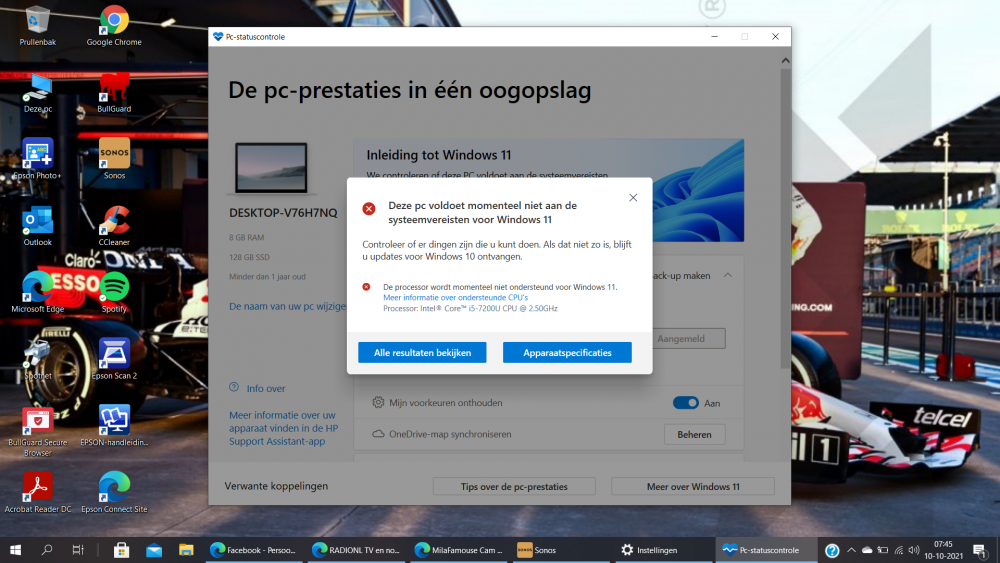Click Apparaatspecificaties button

[x=567, y=353]
